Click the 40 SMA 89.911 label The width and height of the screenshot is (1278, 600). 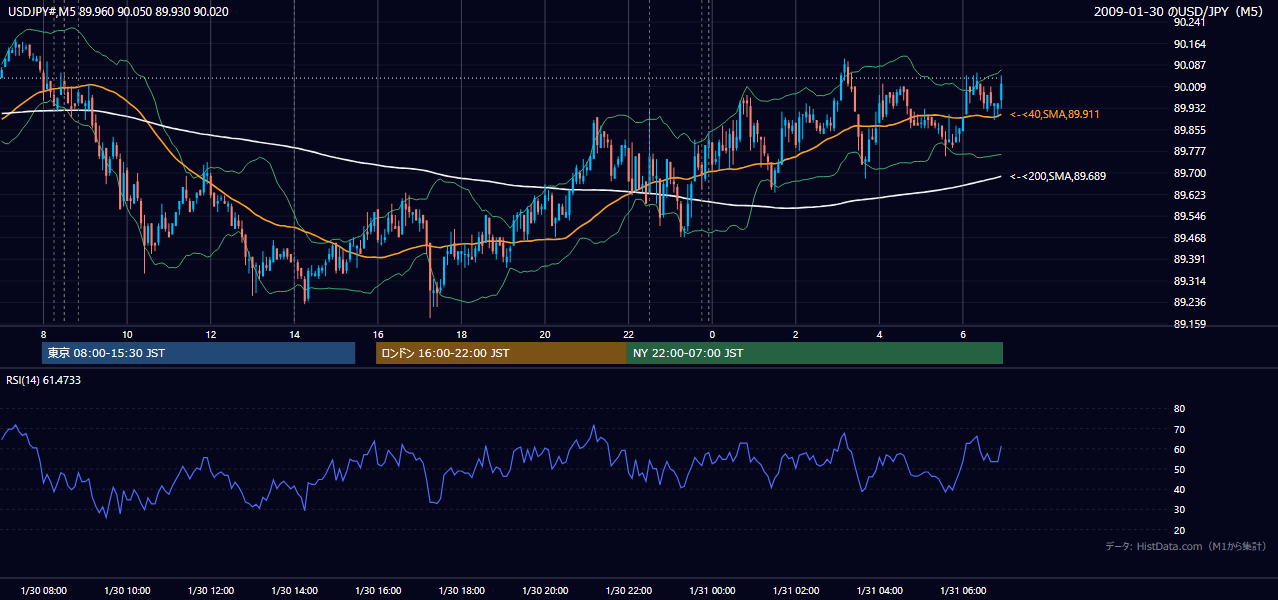point(1055,115)
